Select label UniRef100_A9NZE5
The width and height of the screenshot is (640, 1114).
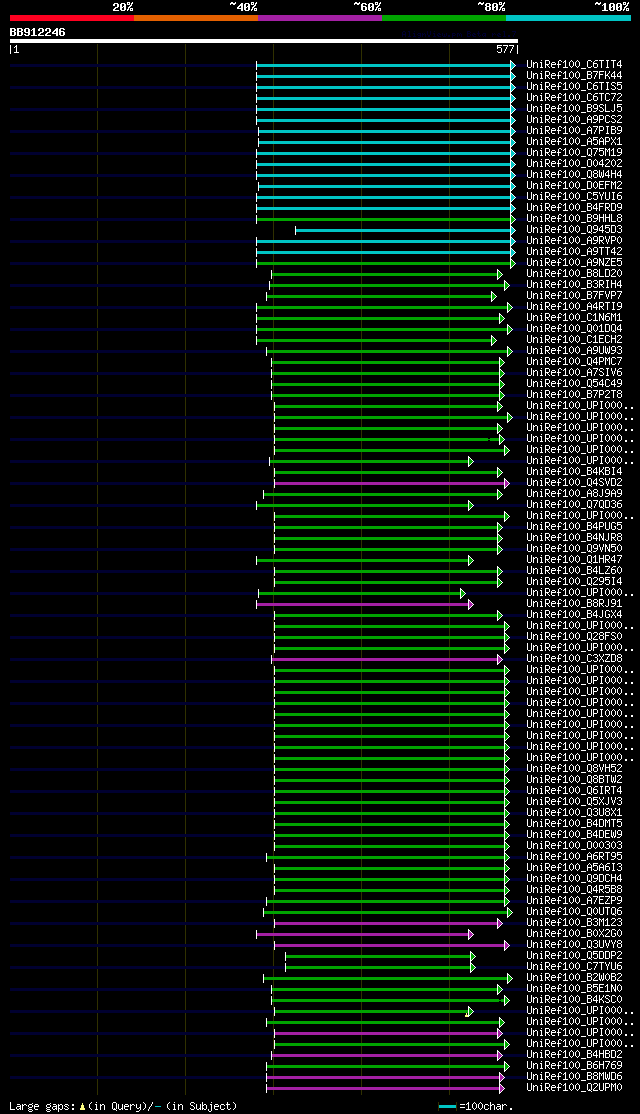coord(574,263)
